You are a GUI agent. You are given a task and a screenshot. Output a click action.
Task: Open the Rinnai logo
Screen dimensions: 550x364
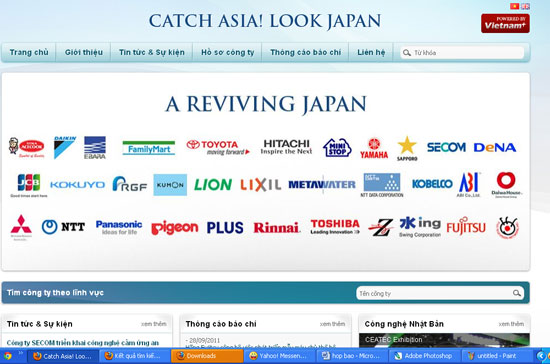(277, 228)
